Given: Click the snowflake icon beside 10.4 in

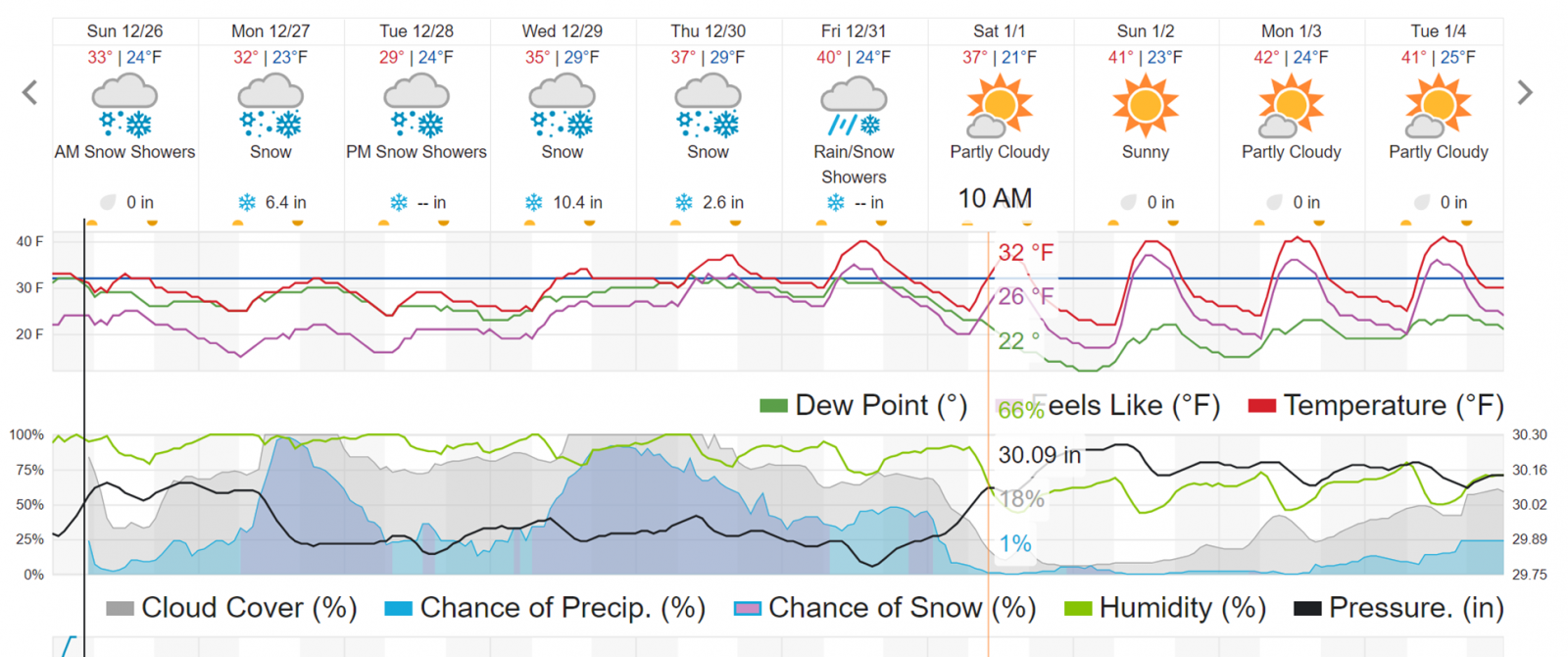Looking at the screenshot, I should (534, 203).
